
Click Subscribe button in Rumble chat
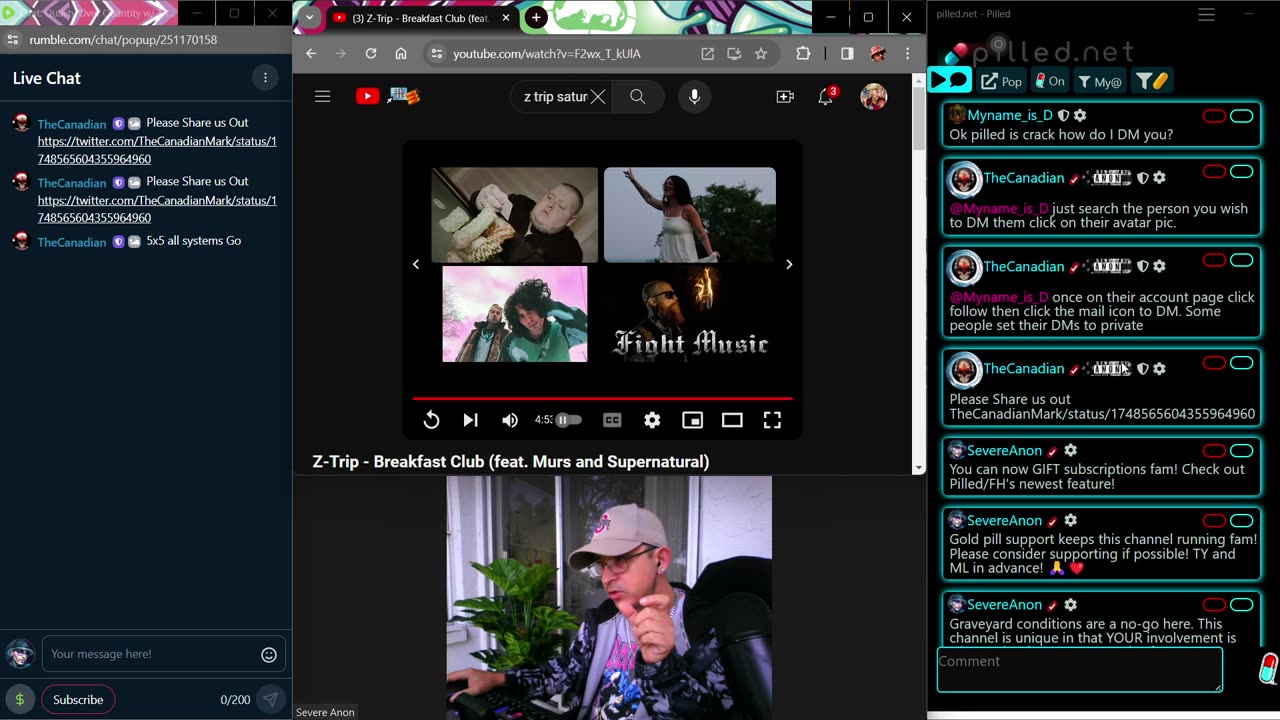pyautogui.click(x=78, y=700)
